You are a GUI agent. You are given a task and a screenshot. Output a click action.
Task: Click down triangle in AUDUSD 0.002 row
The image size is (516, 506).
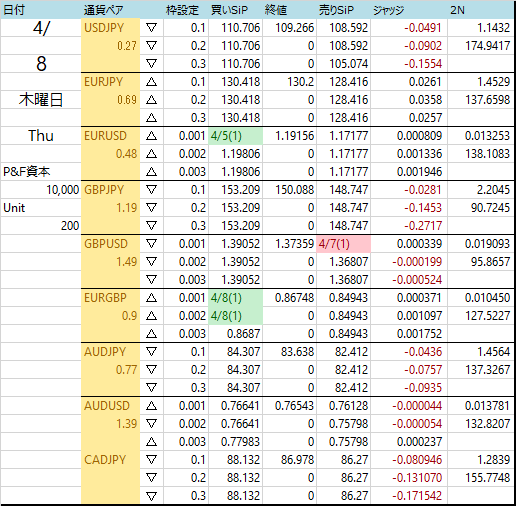[x=151, y=424]
